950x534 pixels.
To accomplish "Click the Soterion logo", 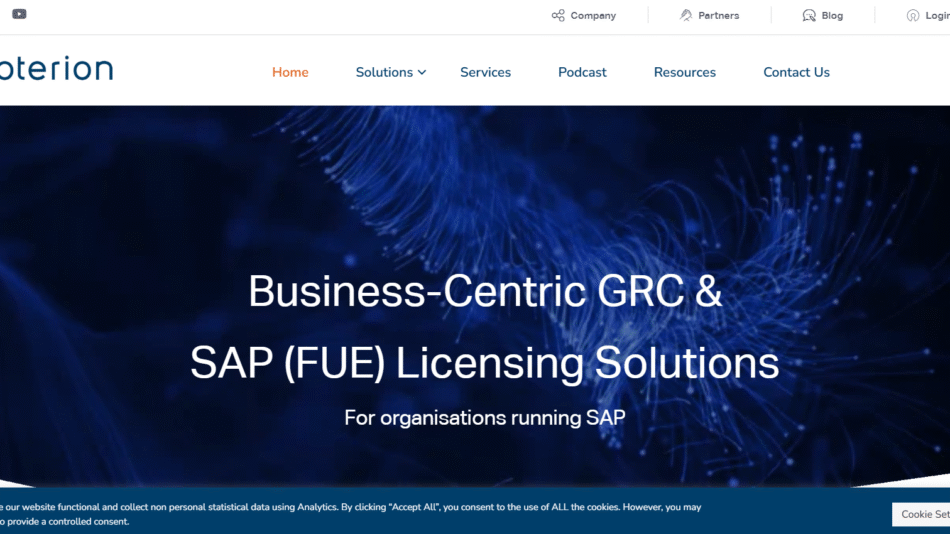I will tap(57, 69).
